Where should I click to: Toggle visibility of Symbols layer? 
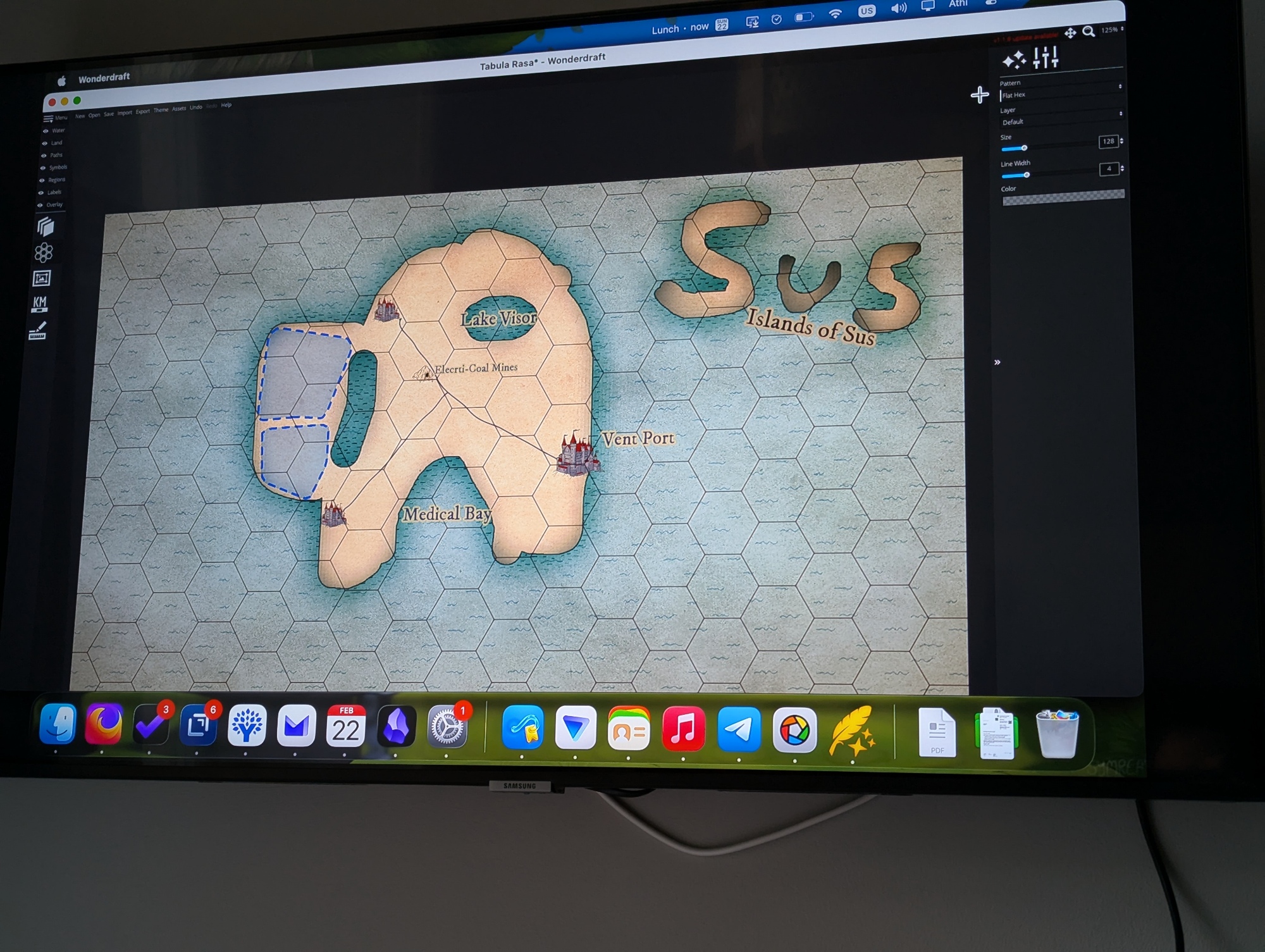43,168
